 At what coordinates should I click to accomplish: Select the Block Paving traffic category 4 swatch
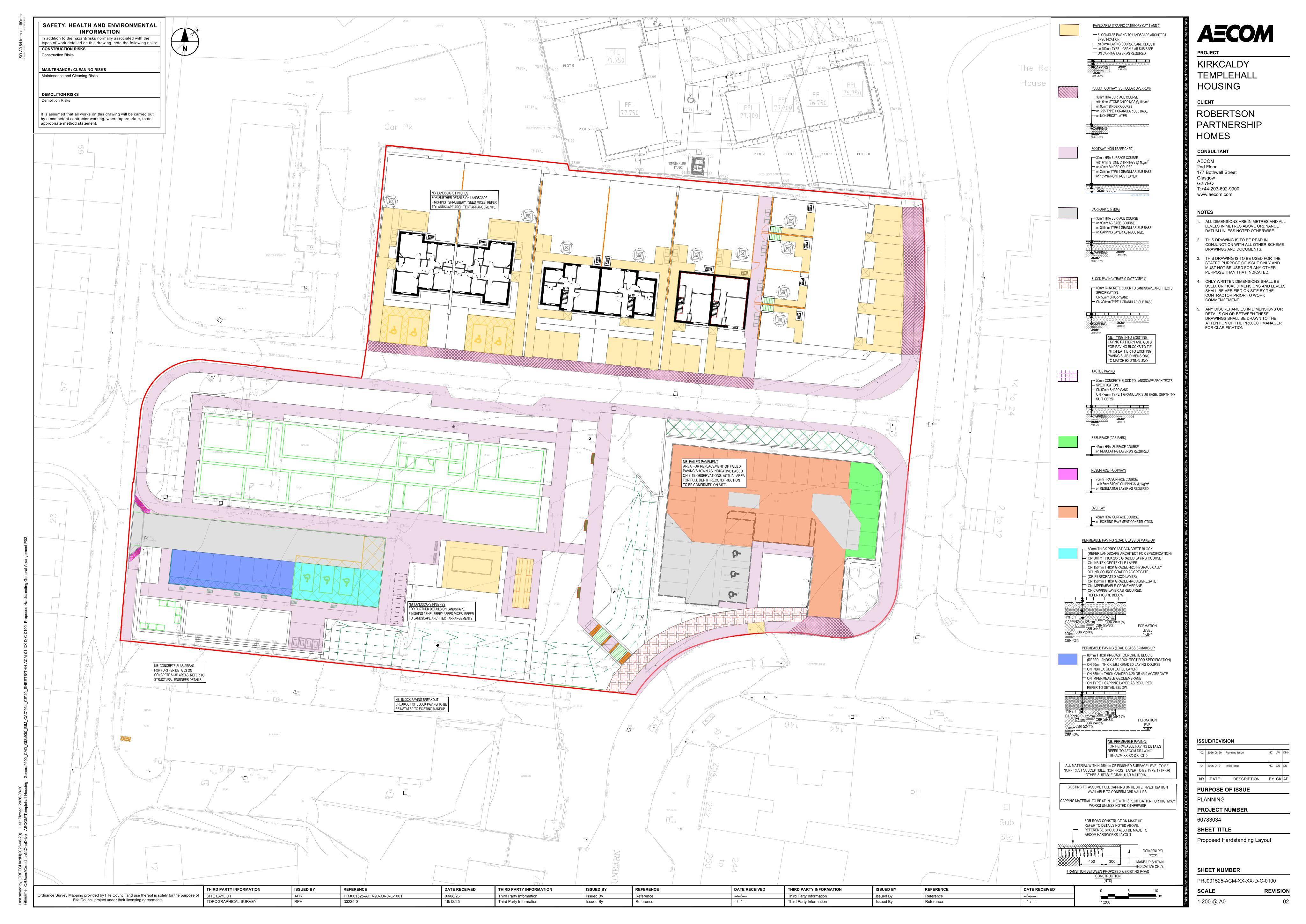tap(1068, 283)
